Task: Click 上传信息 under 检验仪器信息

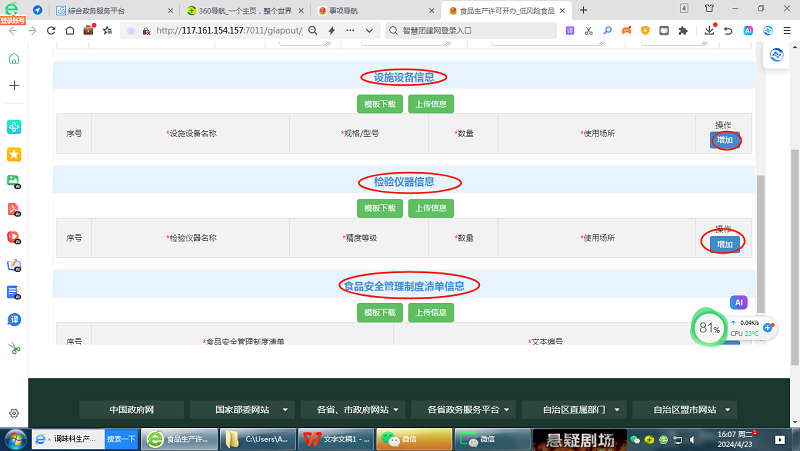Action: pos(431,208)
